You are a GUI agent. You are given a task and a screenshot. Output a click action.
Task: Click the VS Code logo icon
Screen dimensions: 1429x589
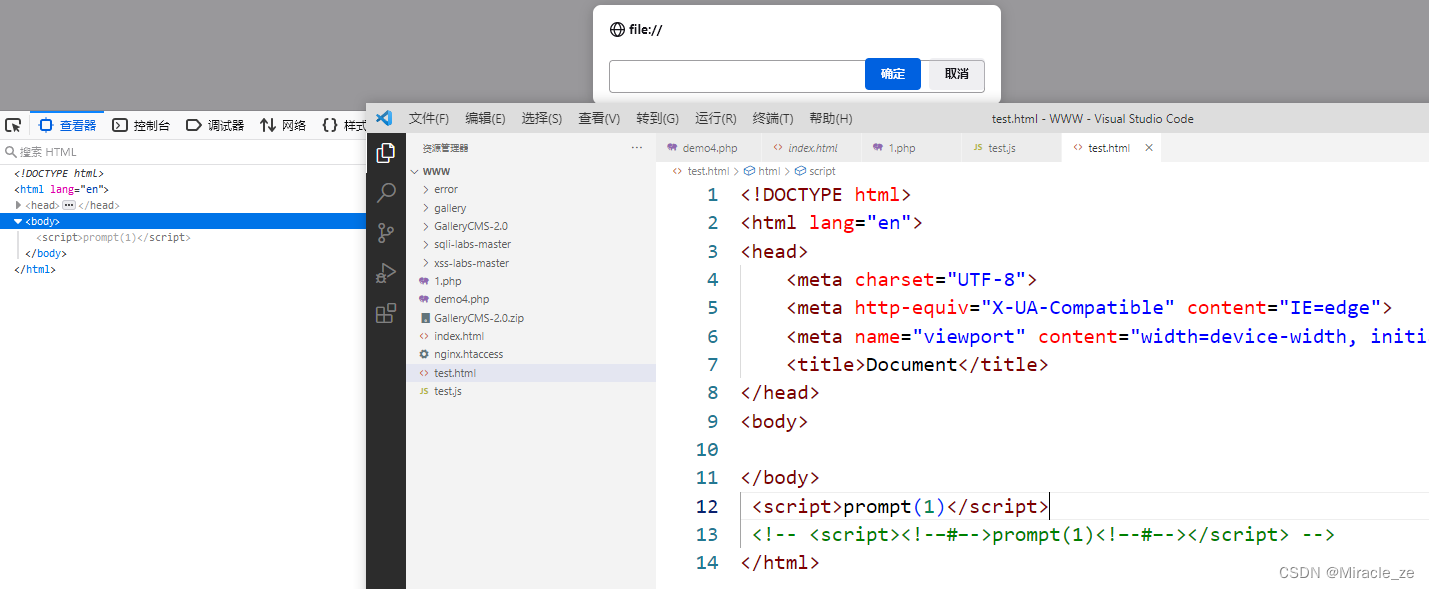[384, 118]
